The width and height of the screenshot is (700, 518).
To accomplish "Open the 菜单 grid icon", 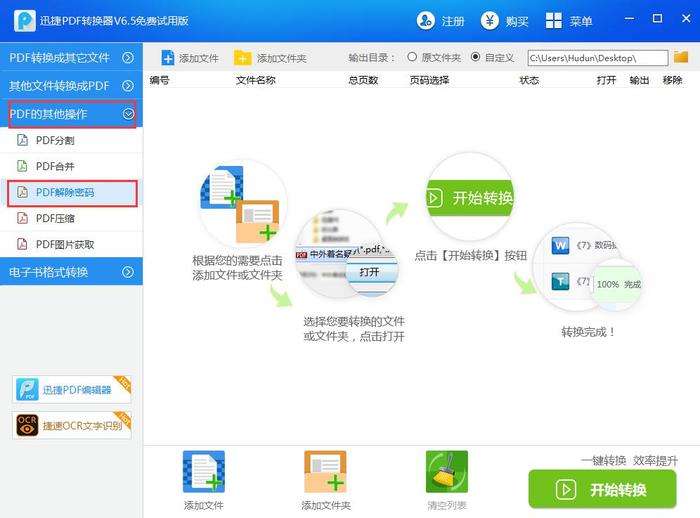I will click(554, 21).
